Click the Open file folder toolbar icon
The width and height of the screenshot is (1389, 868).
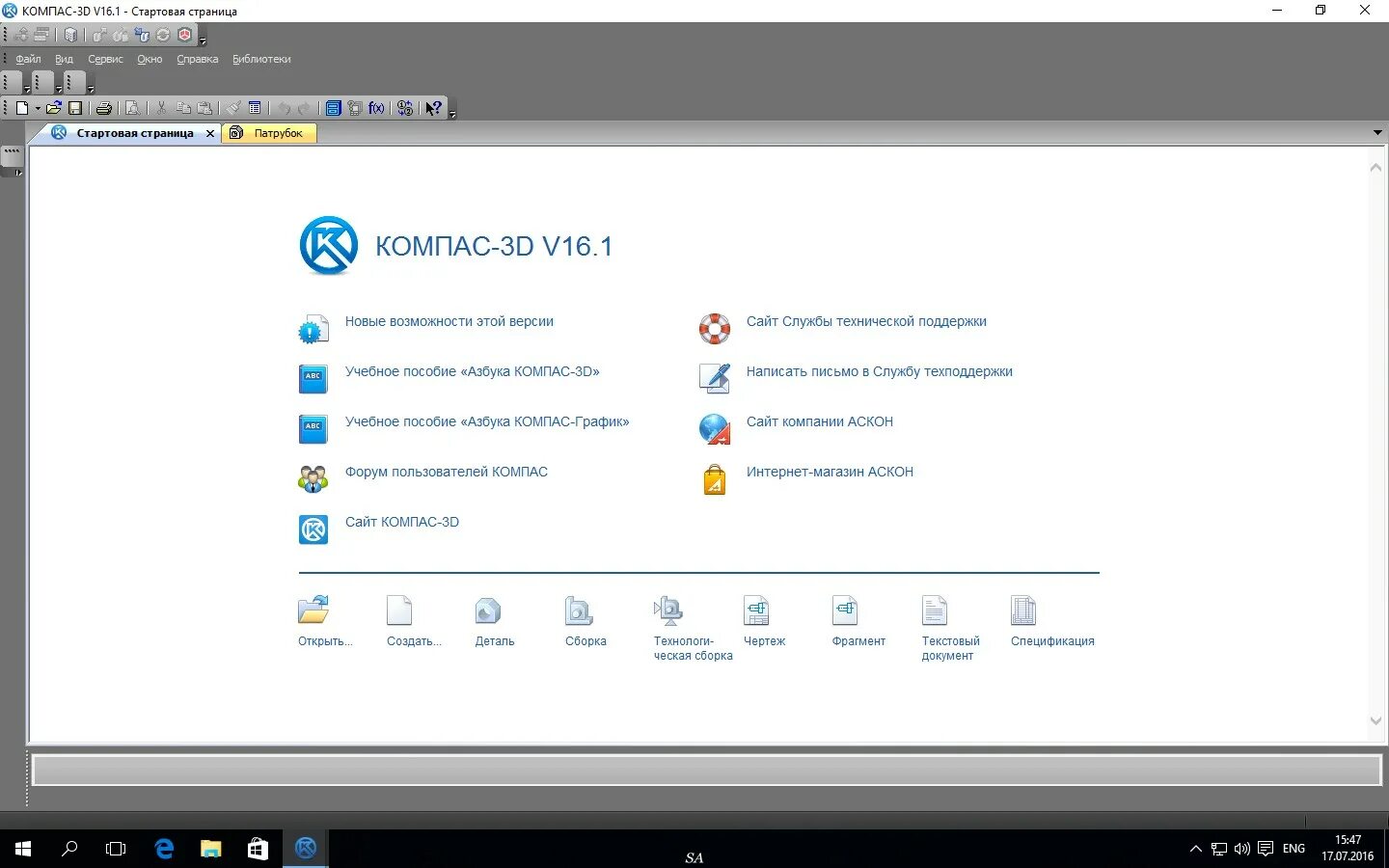[x=54, y=108]
